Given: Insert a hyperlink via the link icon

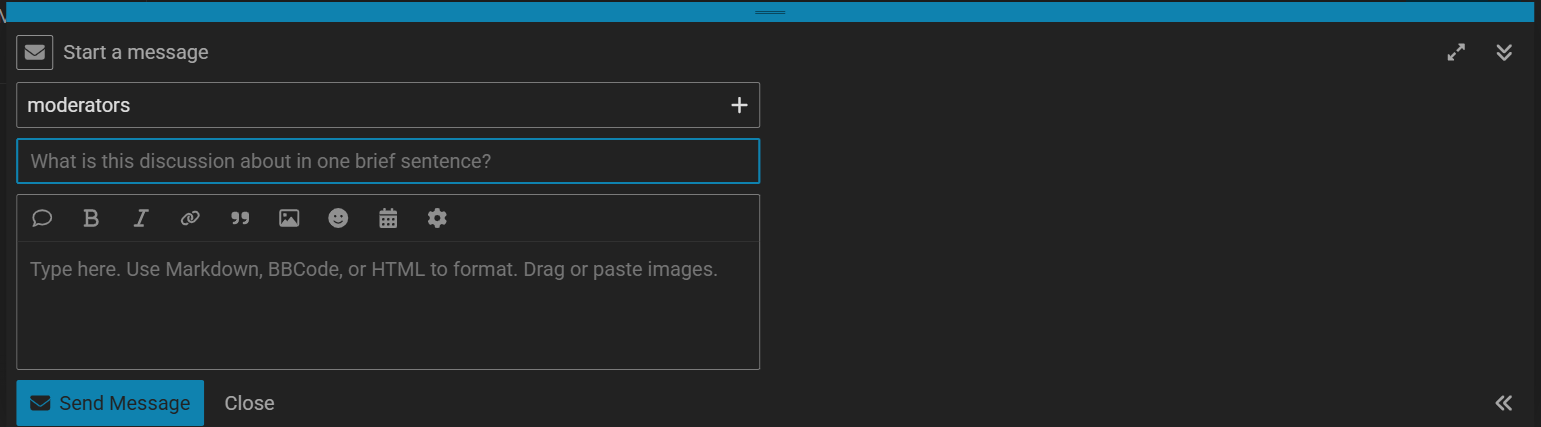Looking at the screenshot, I should pos(190,218).
